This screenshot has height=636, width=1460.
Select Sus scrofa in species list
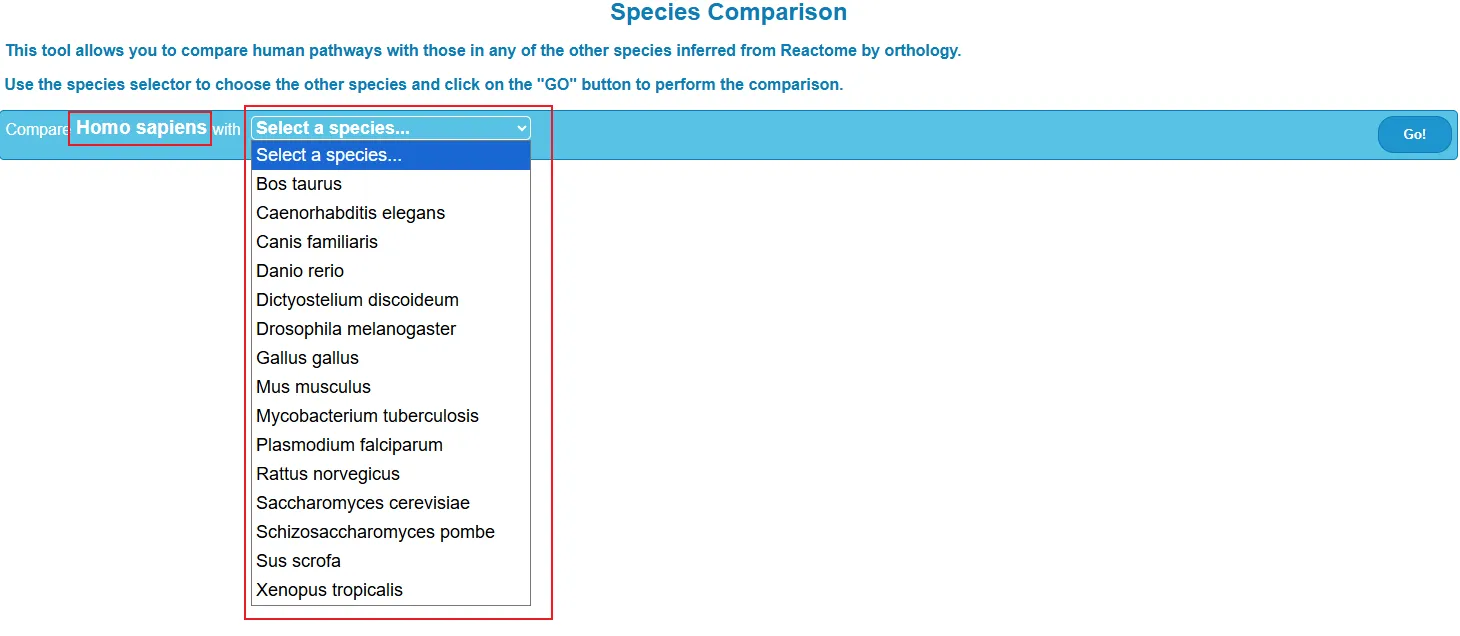(x=298, y=561)
